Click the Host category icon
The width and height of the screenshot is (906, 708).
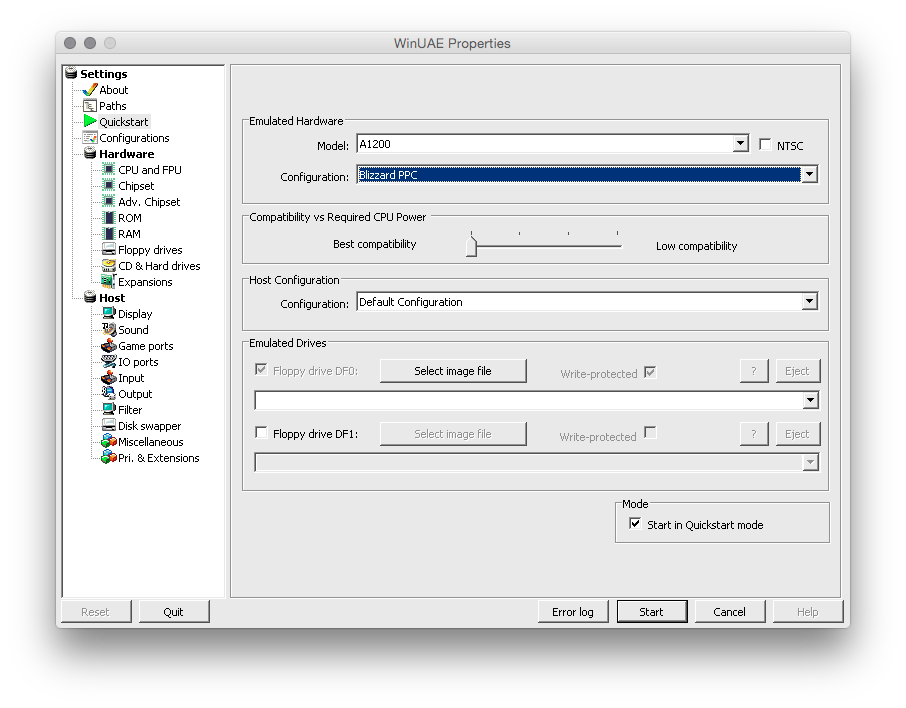coord(90,297)
